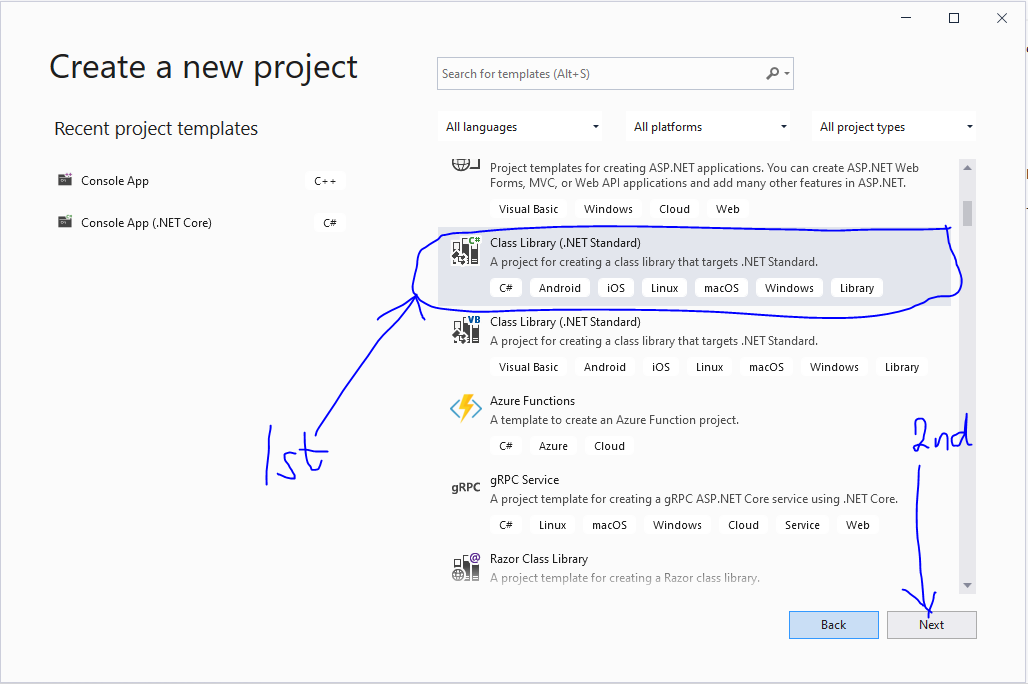Click the C++ tag next to Console App

tap(325, 181)
